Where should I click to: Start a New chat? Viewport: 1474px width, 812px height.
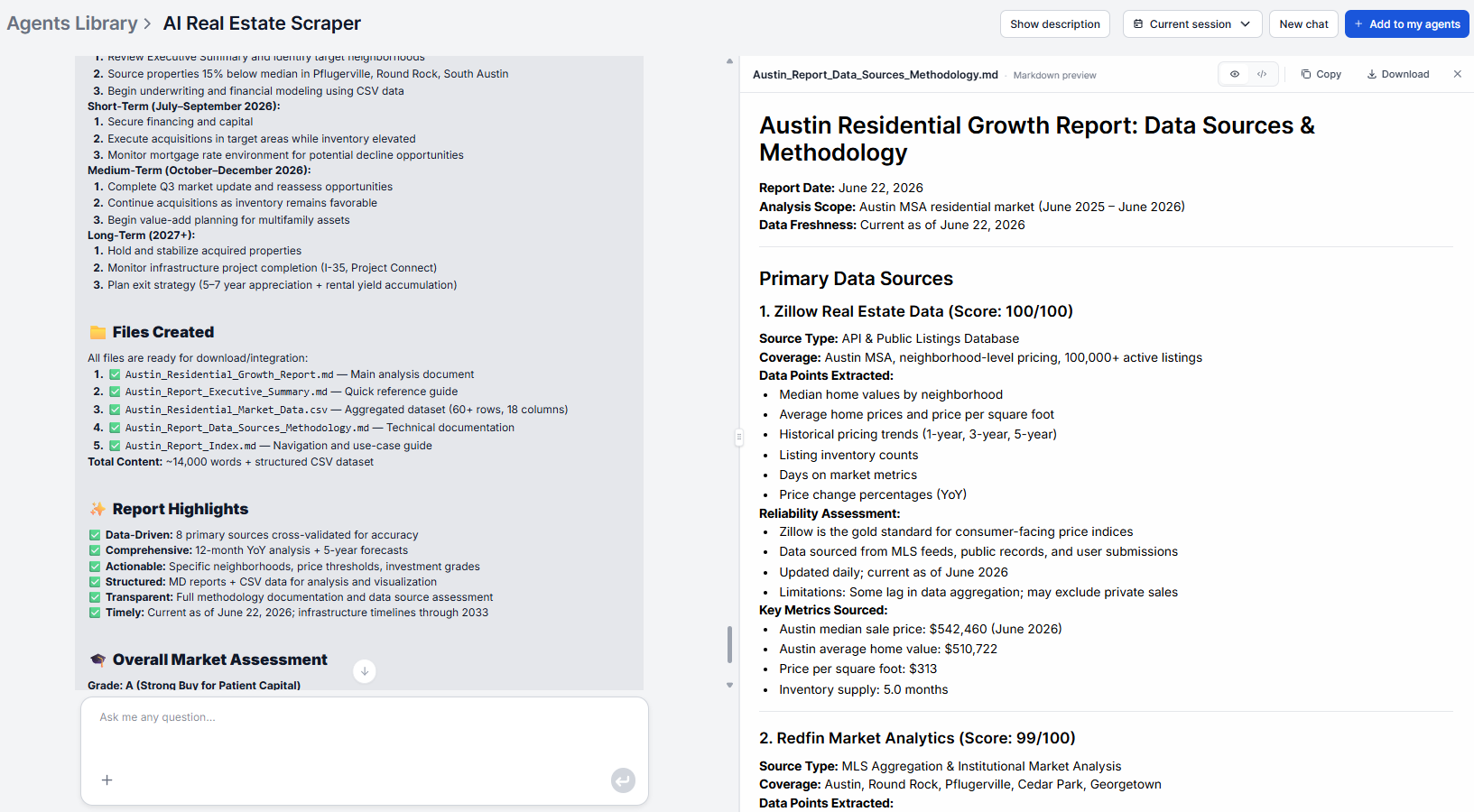coord(1303,24)
